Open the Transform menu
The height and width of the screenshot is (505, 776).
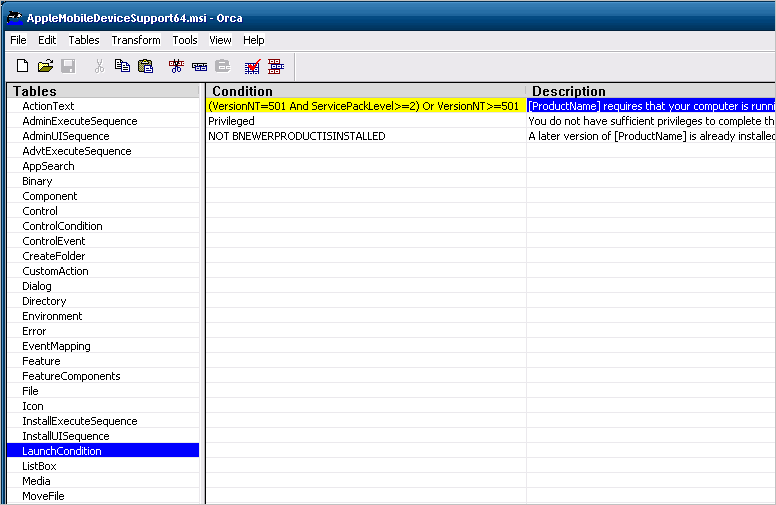pos(136,40)
